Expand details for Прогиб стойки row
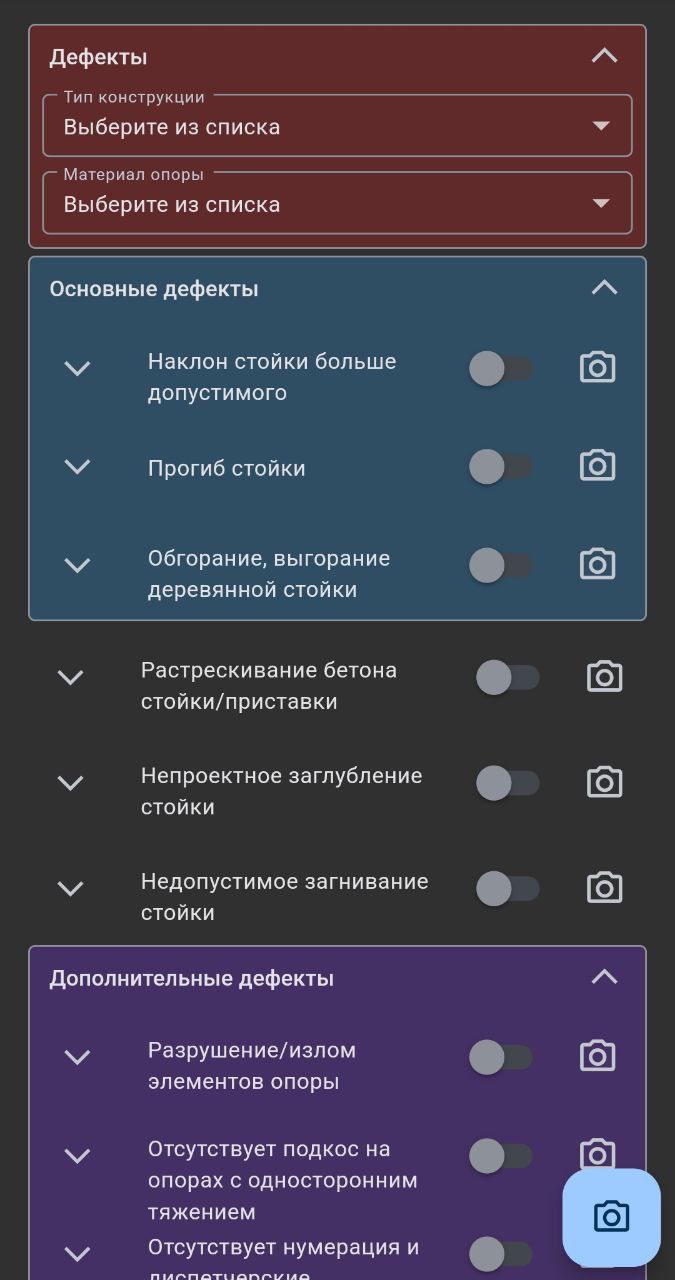 point(77,467)
